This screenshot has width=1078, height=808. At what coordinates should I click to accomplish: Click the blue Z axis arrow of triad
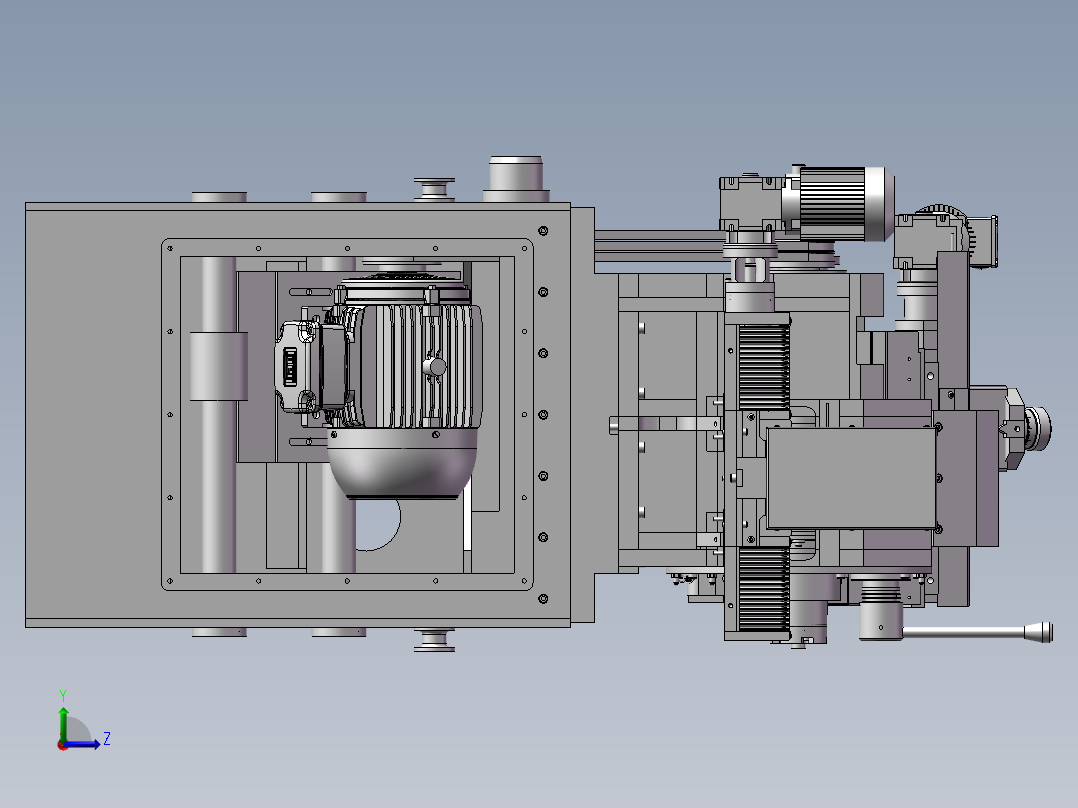pos(83,744)
